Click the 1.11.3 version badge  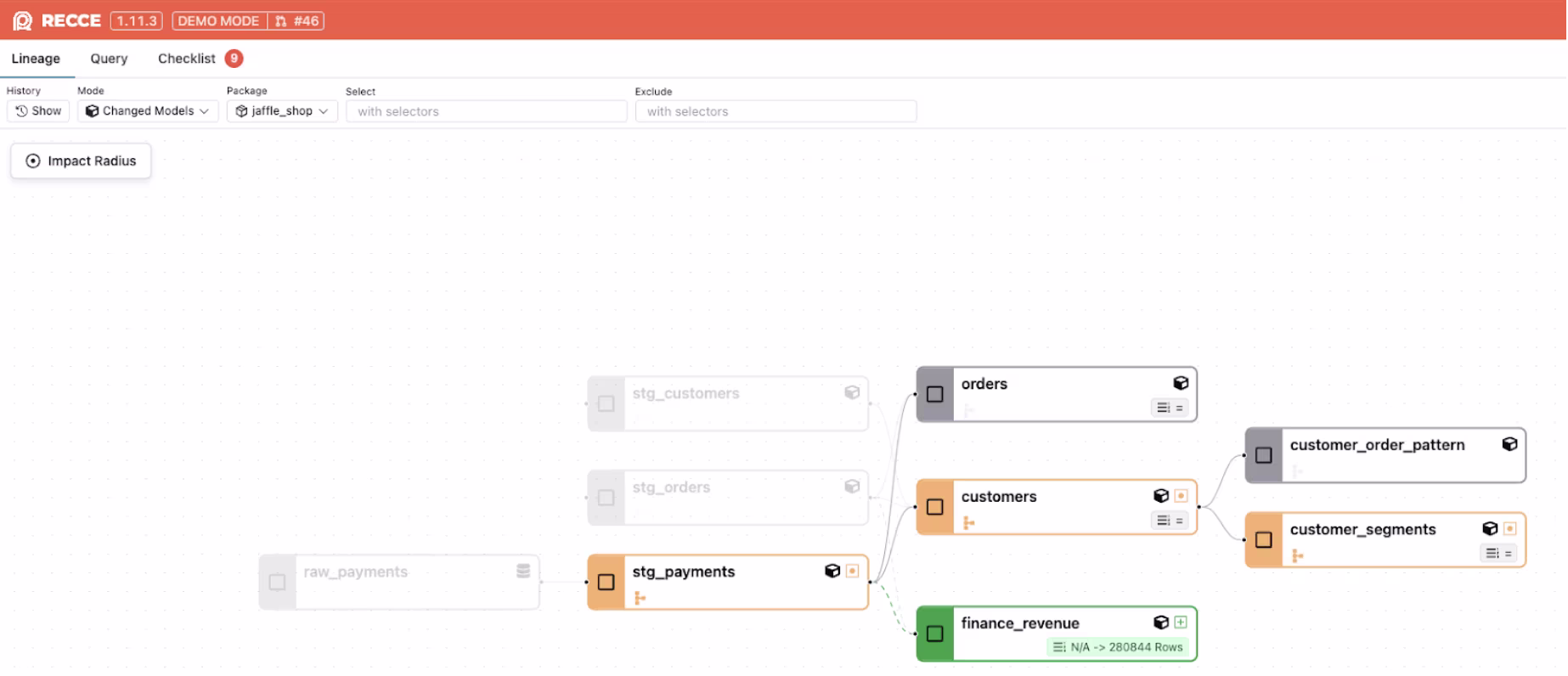pyautogui.click(x=137, y=20)
